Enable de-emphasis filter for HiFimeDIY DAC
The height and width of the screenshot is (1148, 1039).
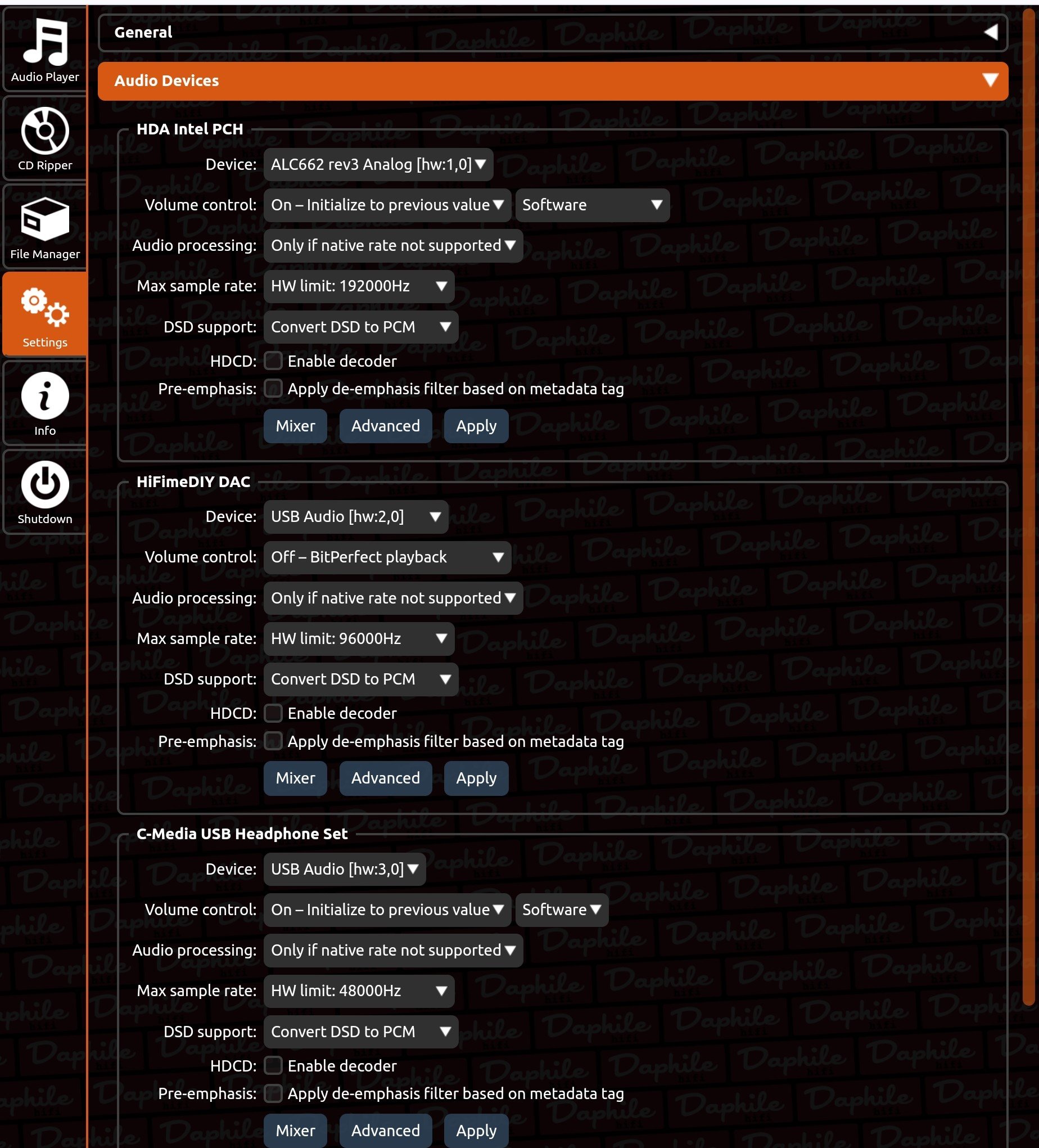click(273, 741)
